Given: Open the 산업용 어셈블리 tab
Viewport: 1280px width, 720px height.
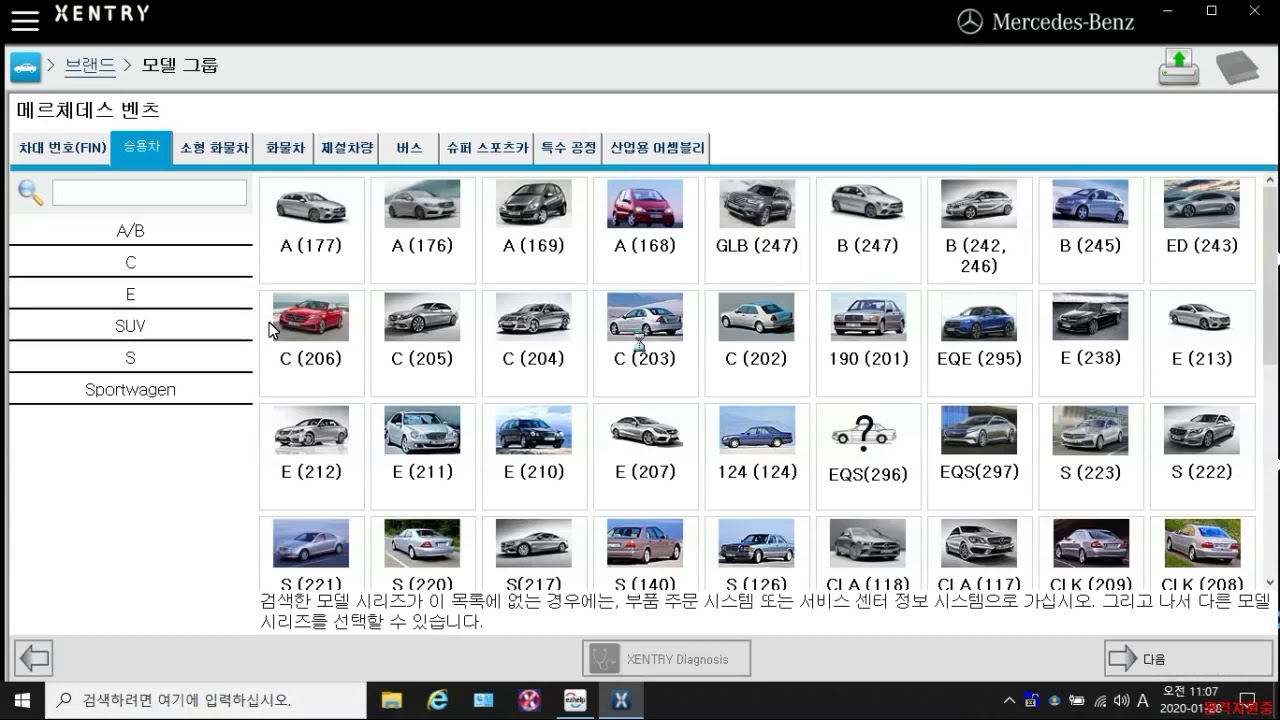Looking at the screenshot, I should 657,148.
